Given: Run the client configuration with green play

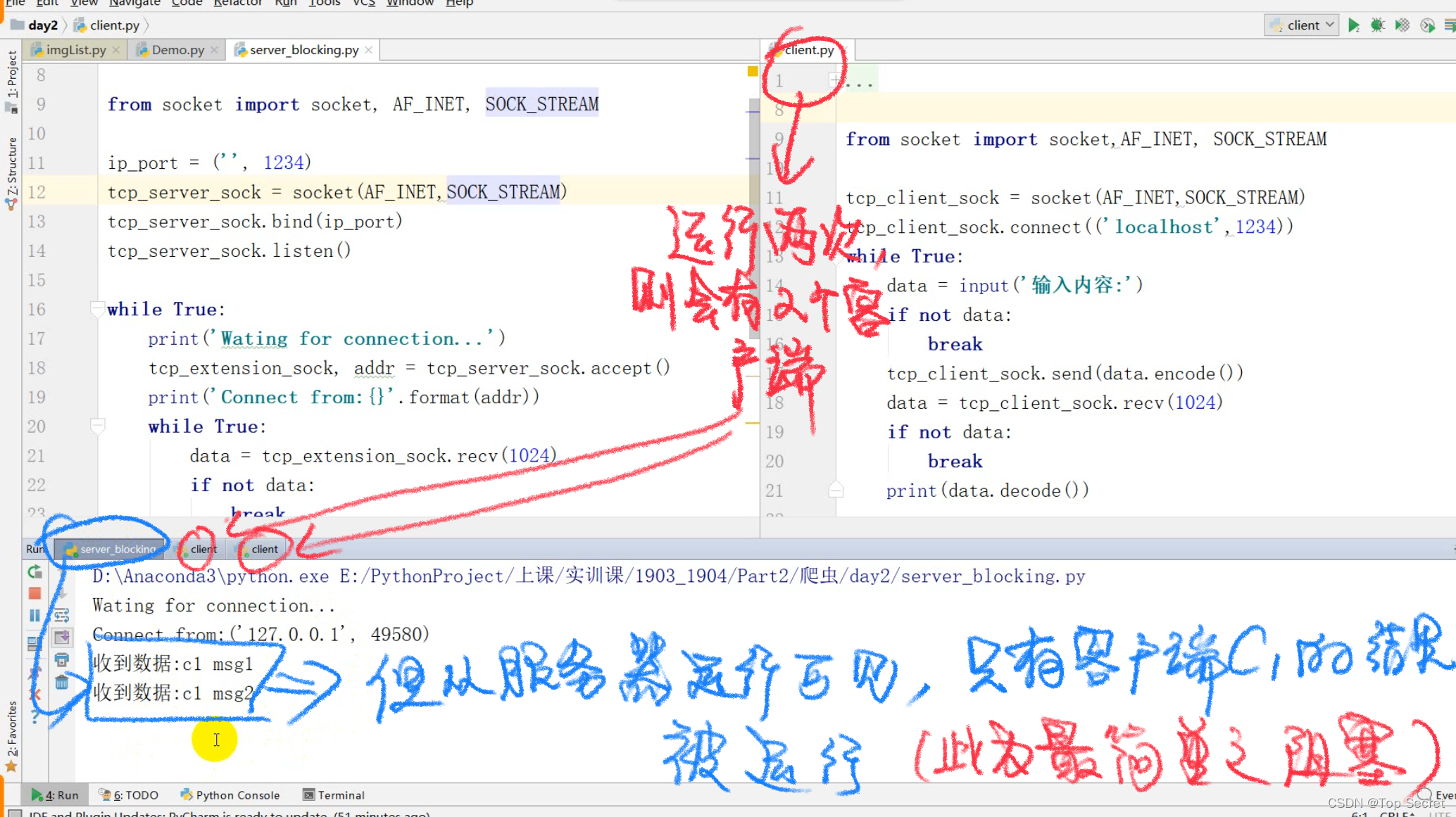Looking at the screenshot, I should tap(1353, 26).
